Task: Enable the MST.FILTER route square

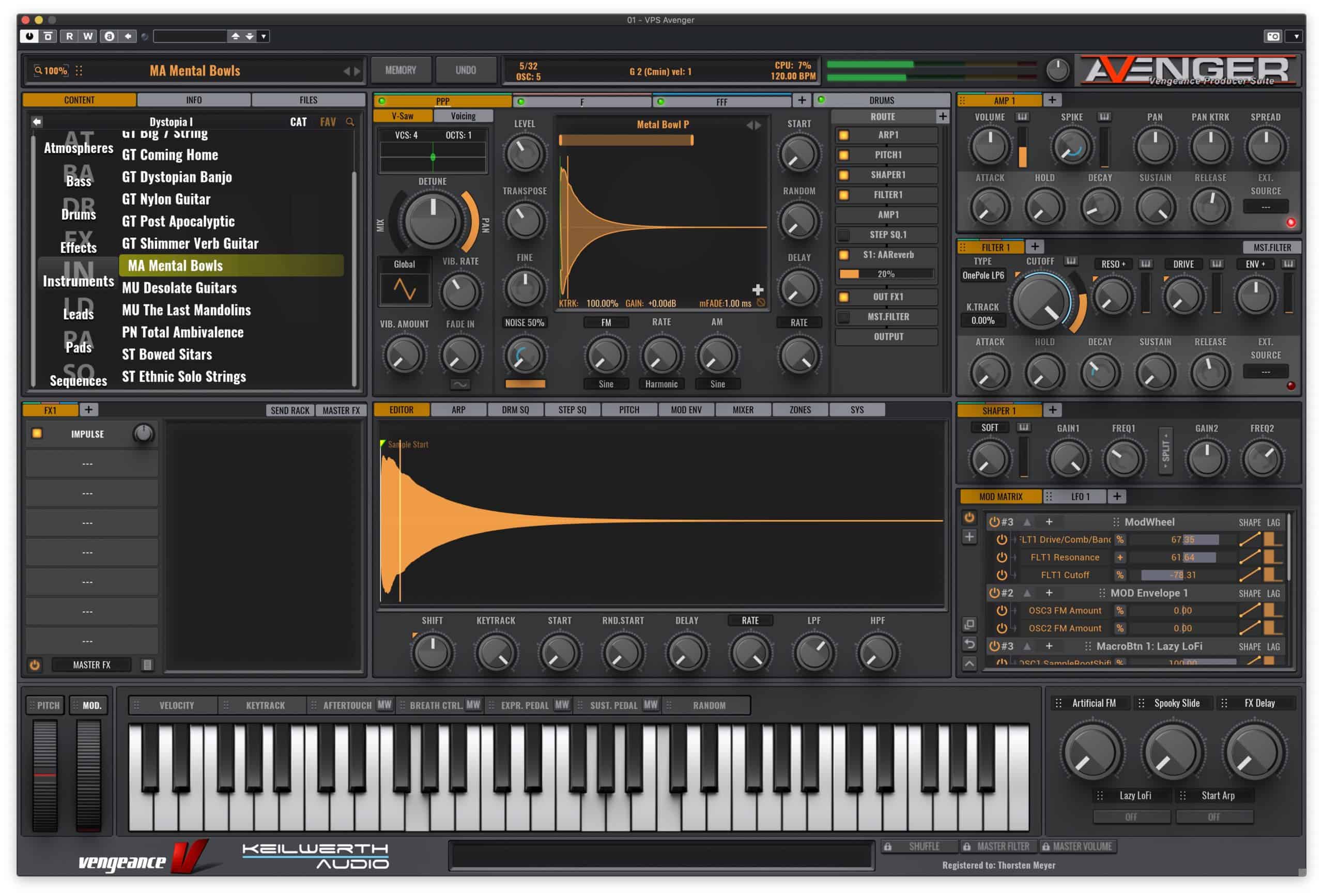Action: pyautogui.click(x=843, y=317)
